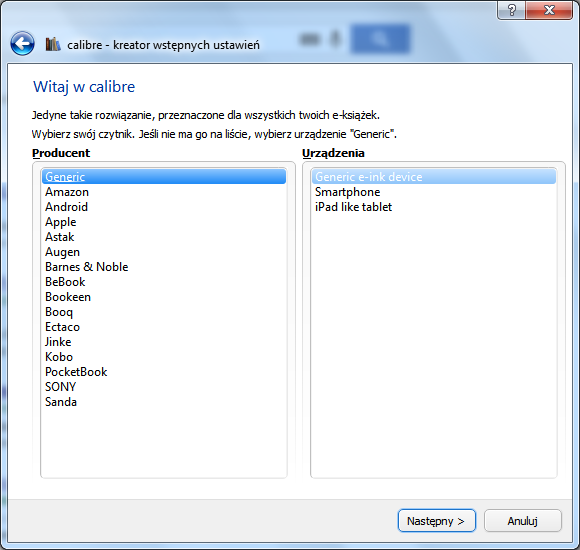Screen dimensions: 580x550
Task: Click the Następny button to continue
Action: (x=436, y=521)
